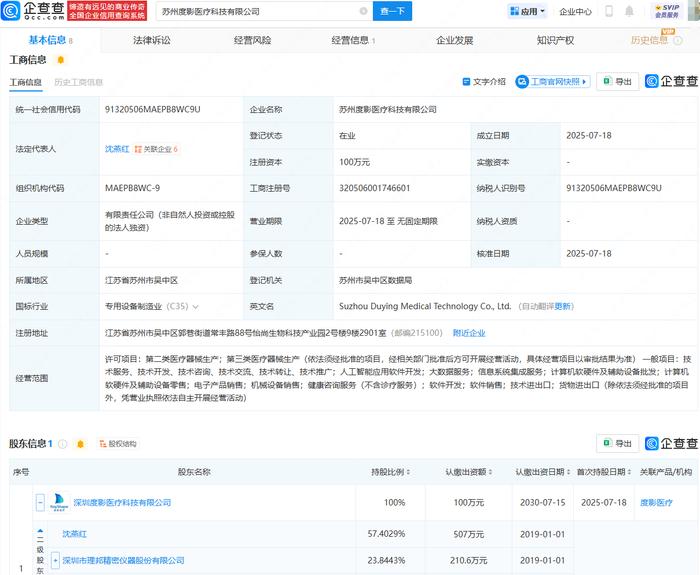This screenshot has height=575, width=700.
Task: Open 工商官网快照 snapshot
Action: [x=553, y=82]
